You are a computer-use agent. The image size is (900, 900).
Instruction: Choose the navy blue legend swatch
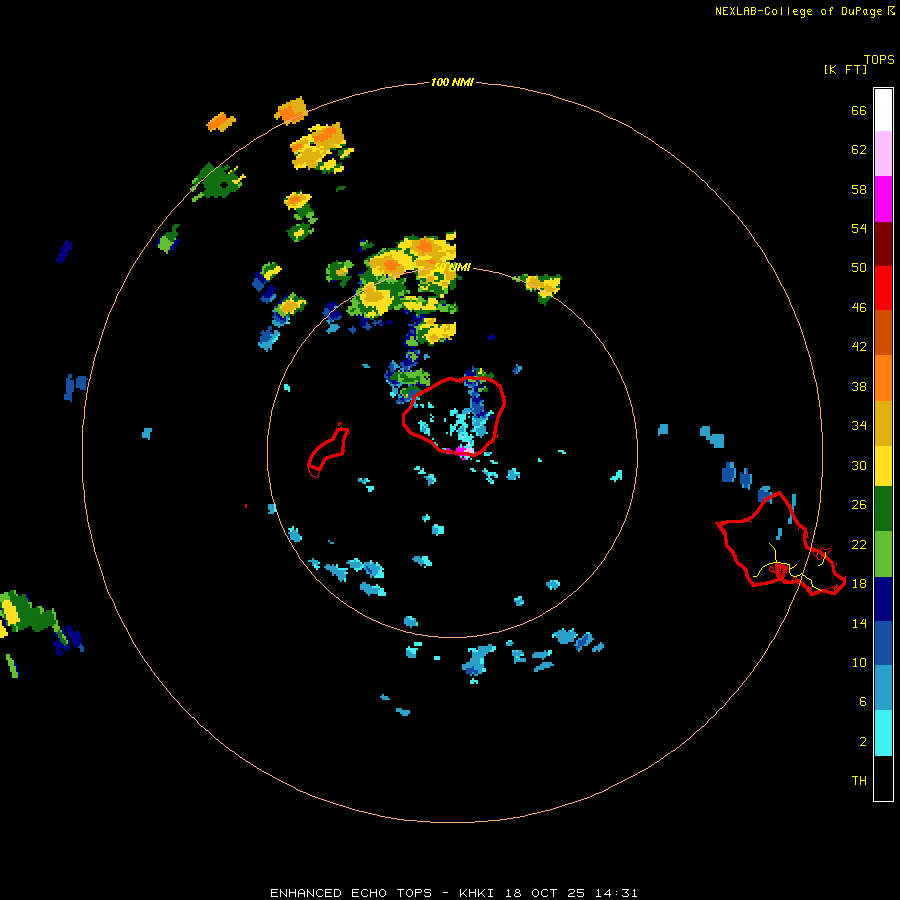(883, 599)
